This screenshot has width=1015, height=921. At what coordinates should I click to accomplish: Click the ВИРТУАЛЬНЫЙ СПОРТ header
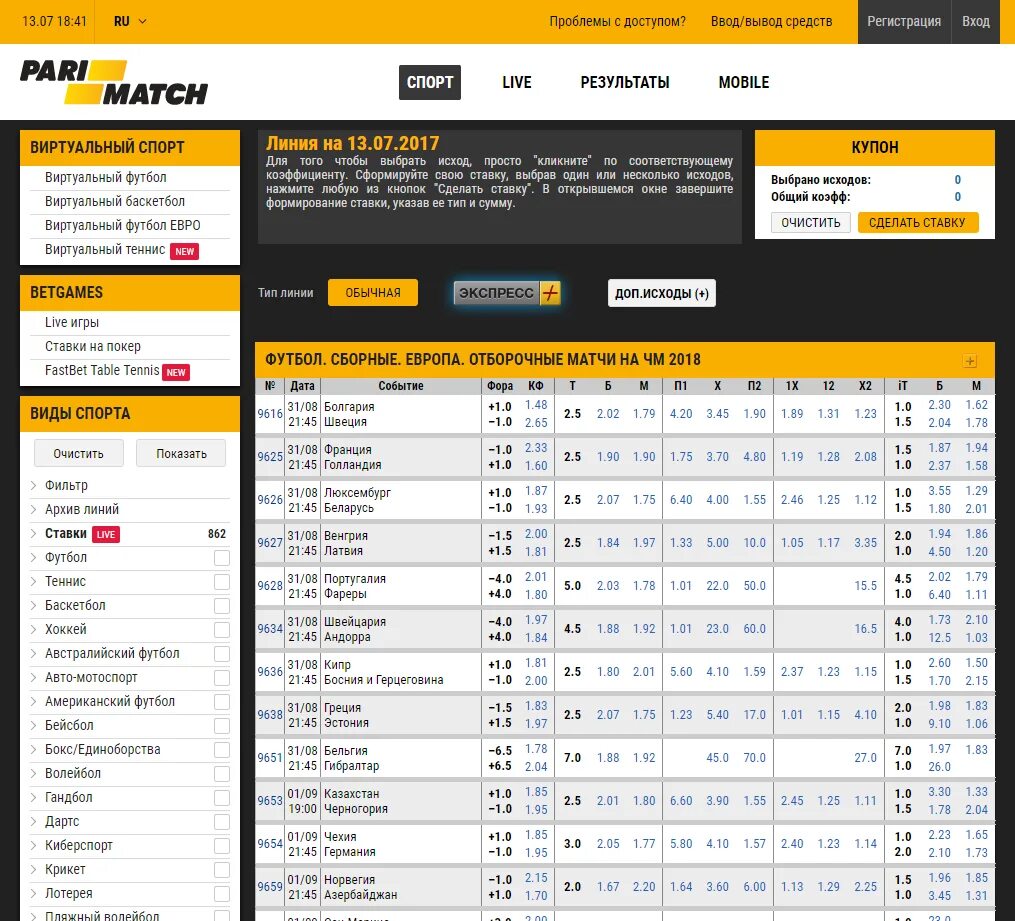130,148
